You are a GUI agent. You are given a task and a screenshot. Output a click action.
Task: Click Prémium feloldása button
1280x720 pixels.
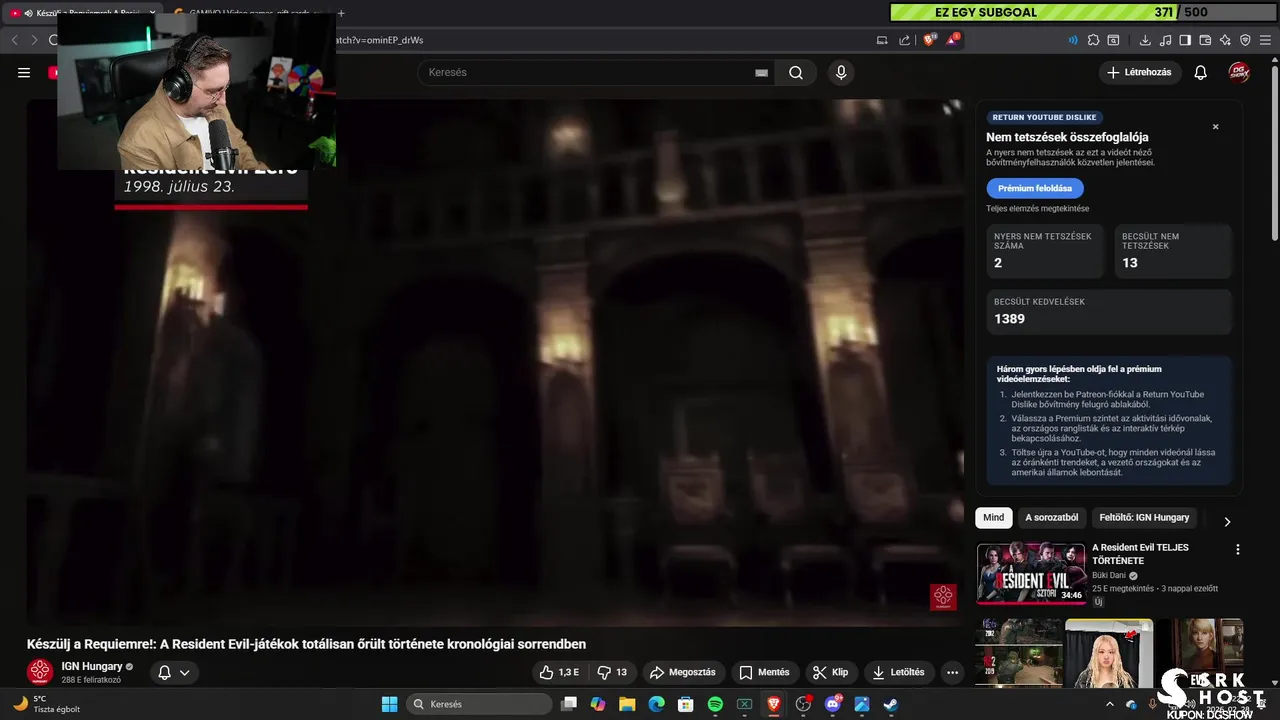click(1035, 188)
